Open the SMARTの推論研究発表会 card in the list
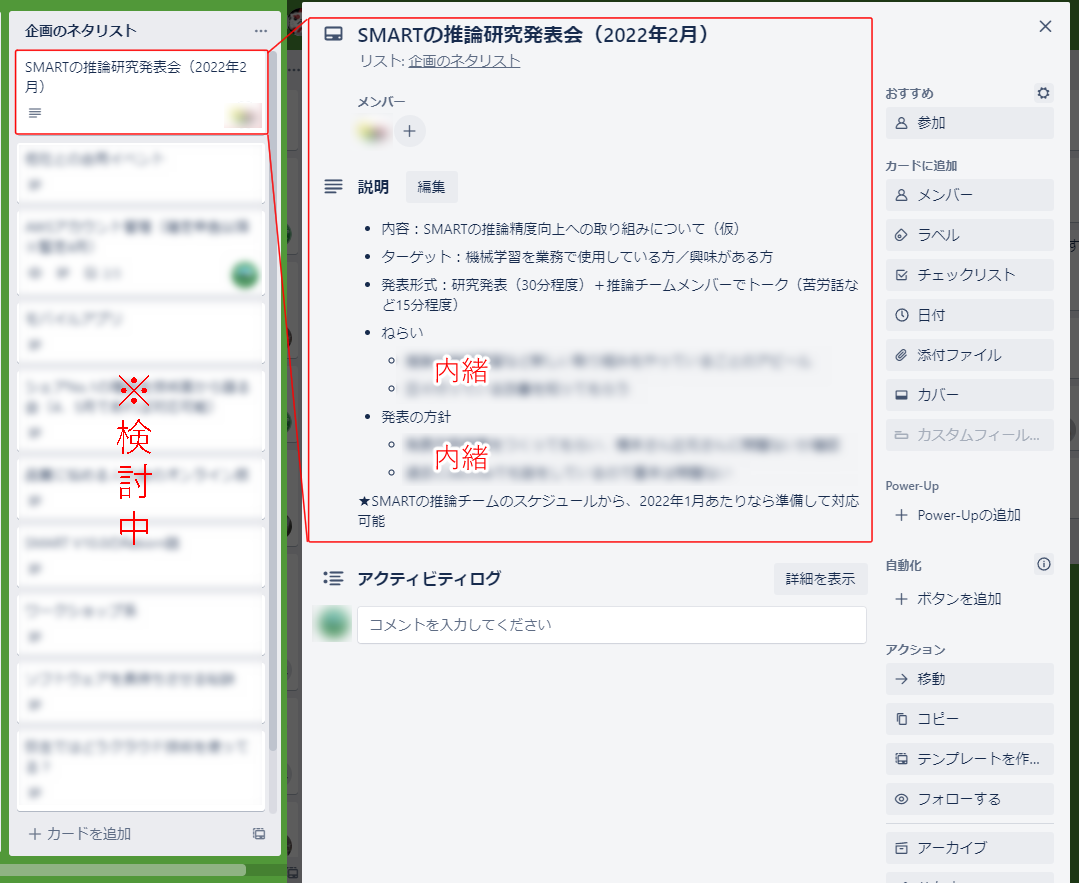 [142, 92]
